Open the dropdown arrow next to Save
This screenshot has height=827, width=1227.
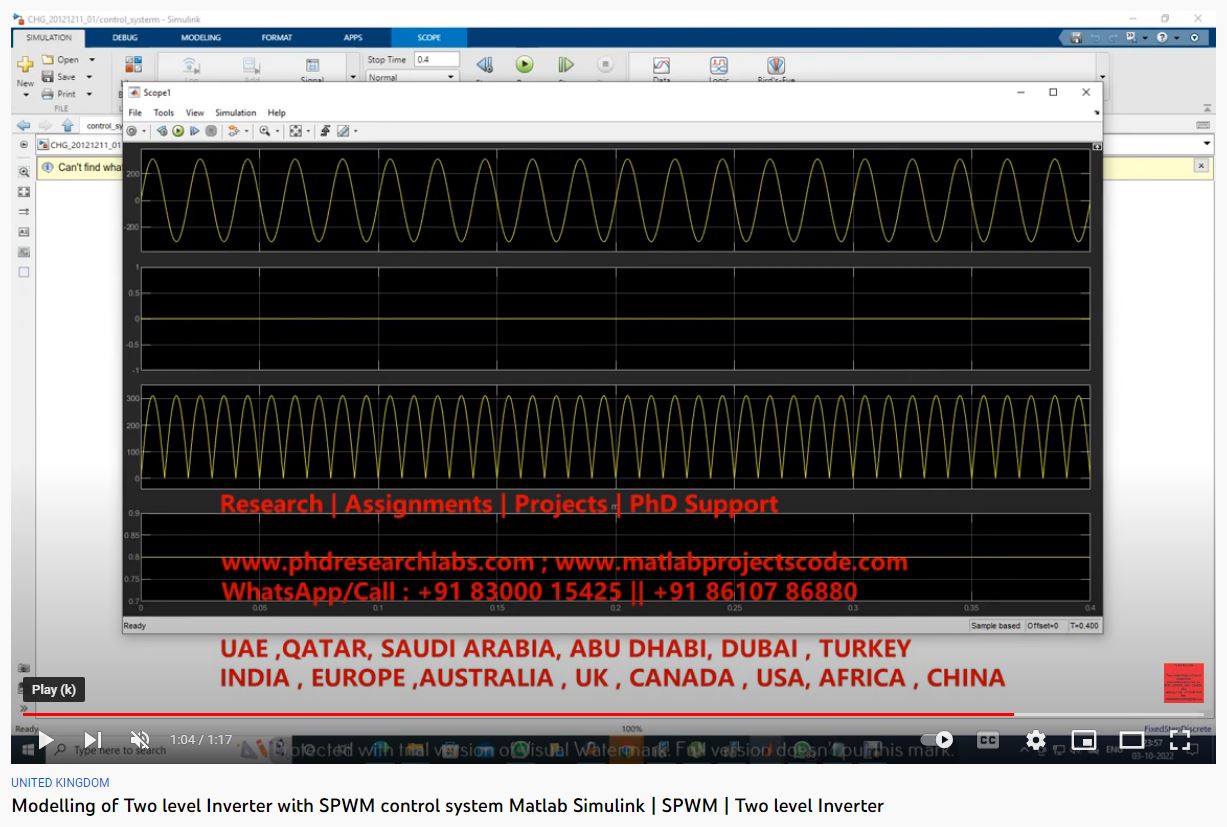89,77
